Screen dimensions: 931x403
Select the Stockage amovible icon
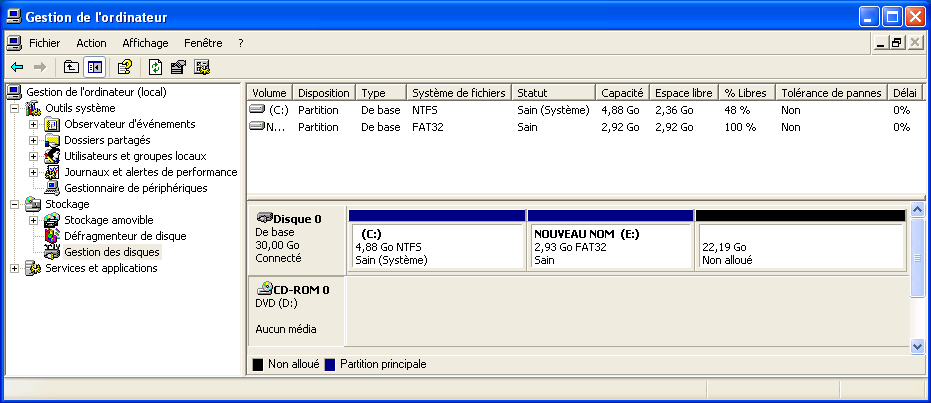(x=52, y=220)
